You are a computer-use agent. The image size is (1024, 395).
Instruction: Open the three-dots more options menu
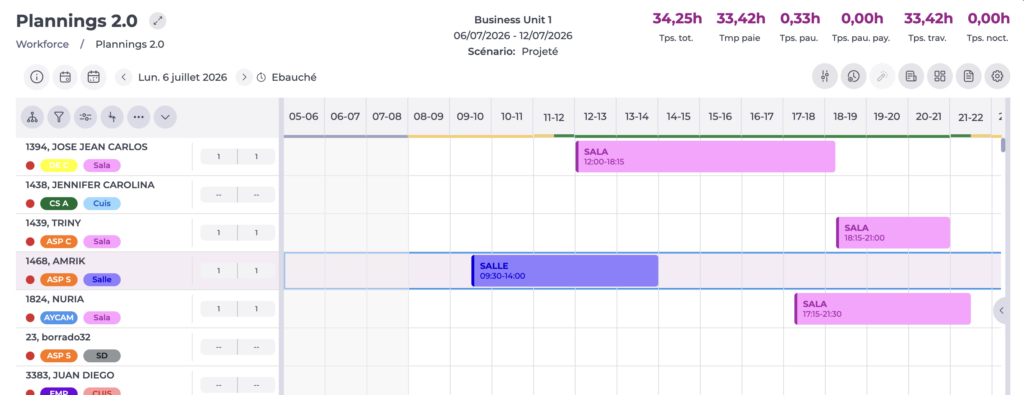click(138, 117)
